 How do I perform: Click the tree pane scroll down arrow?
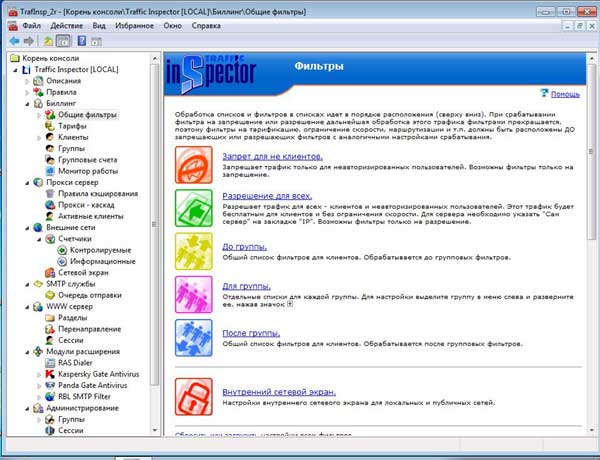[155, 431]
